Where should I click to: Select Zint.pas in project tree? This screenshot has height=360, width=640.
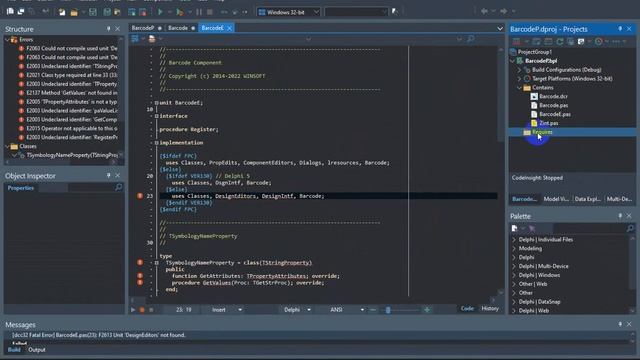(x=549, y=123)
